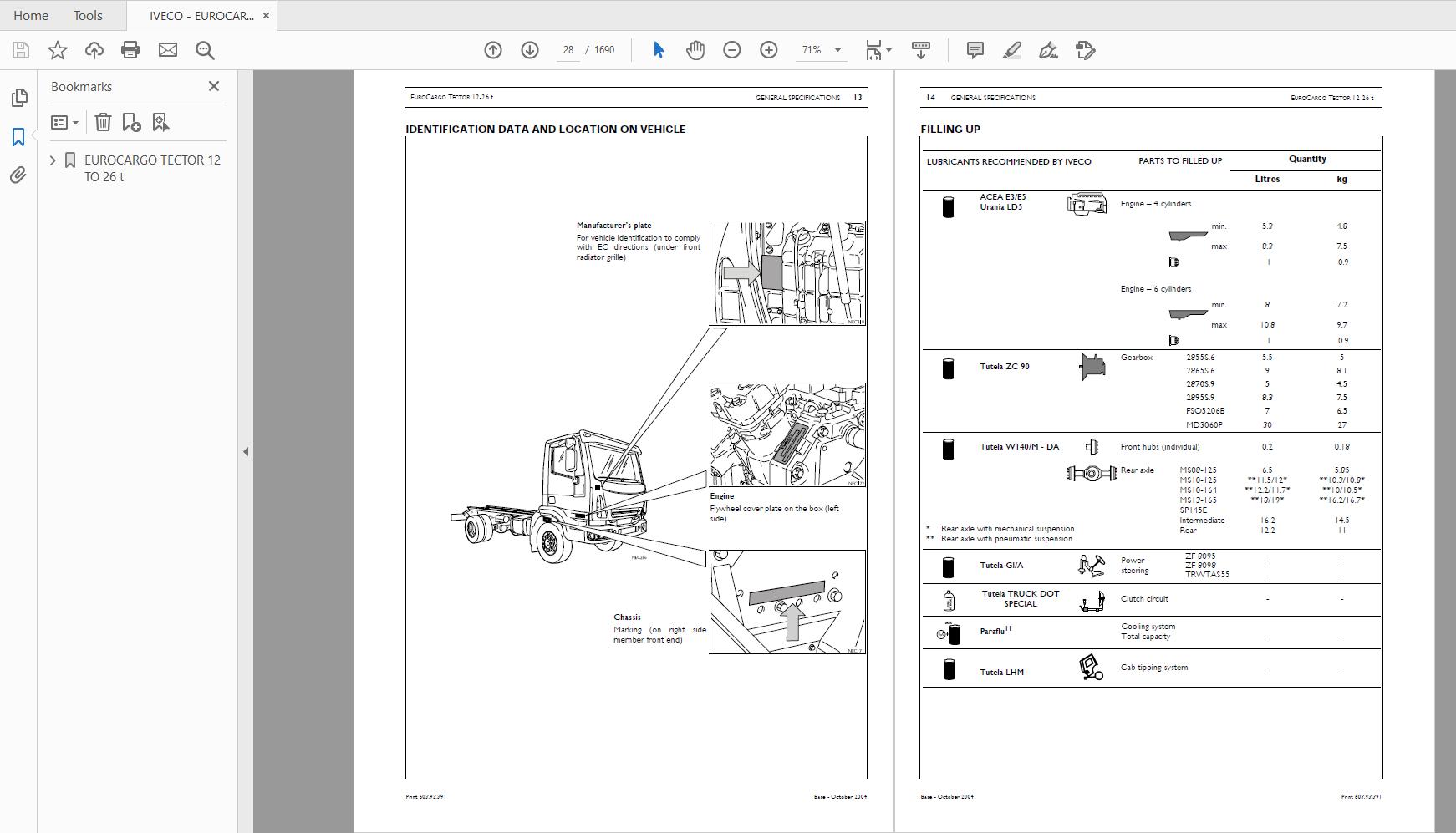The image size is (1456, 833).
Task: Star the document as favorite
Action: click(57, 50)
